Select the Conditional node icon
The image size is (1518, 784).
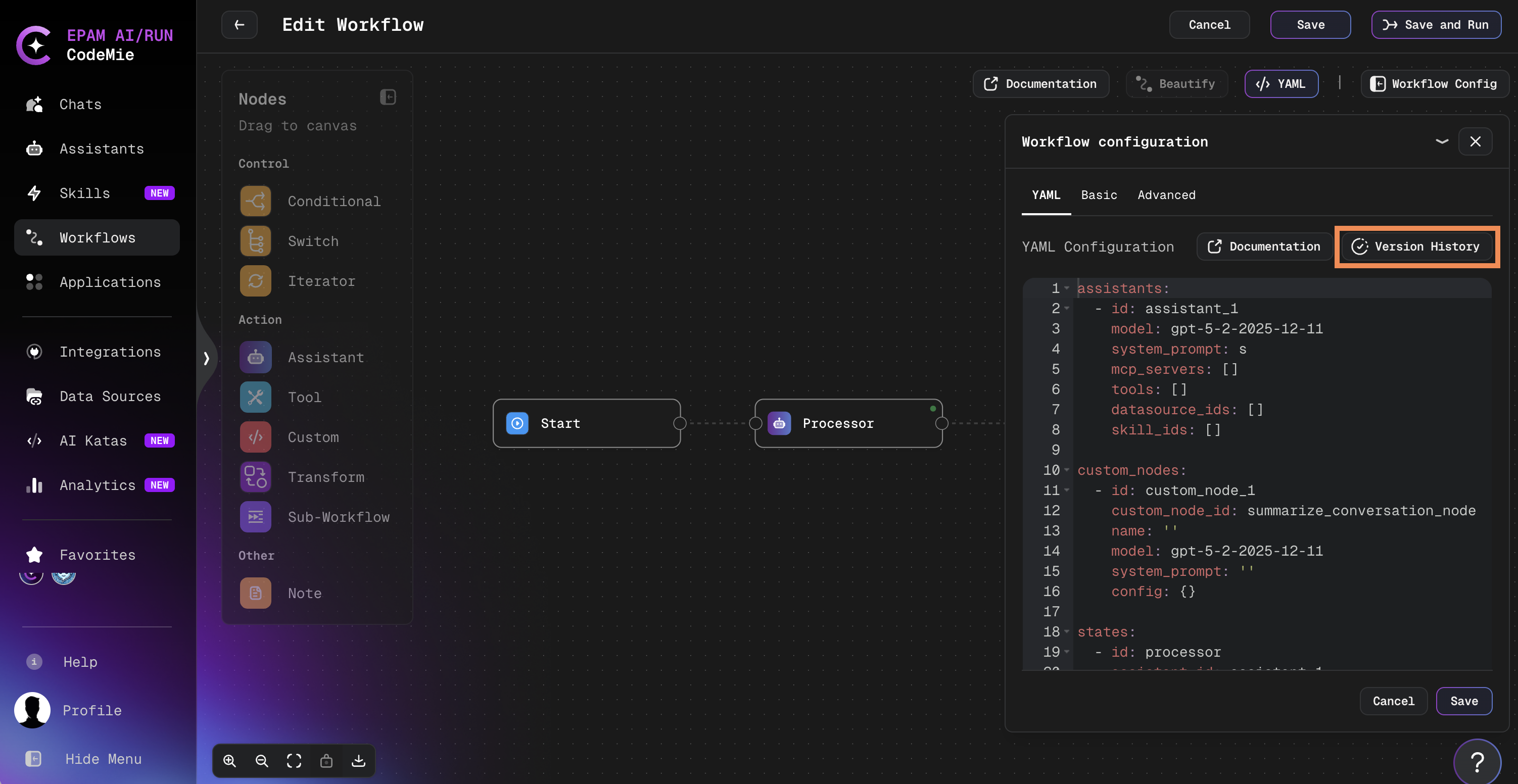point(255,202)
